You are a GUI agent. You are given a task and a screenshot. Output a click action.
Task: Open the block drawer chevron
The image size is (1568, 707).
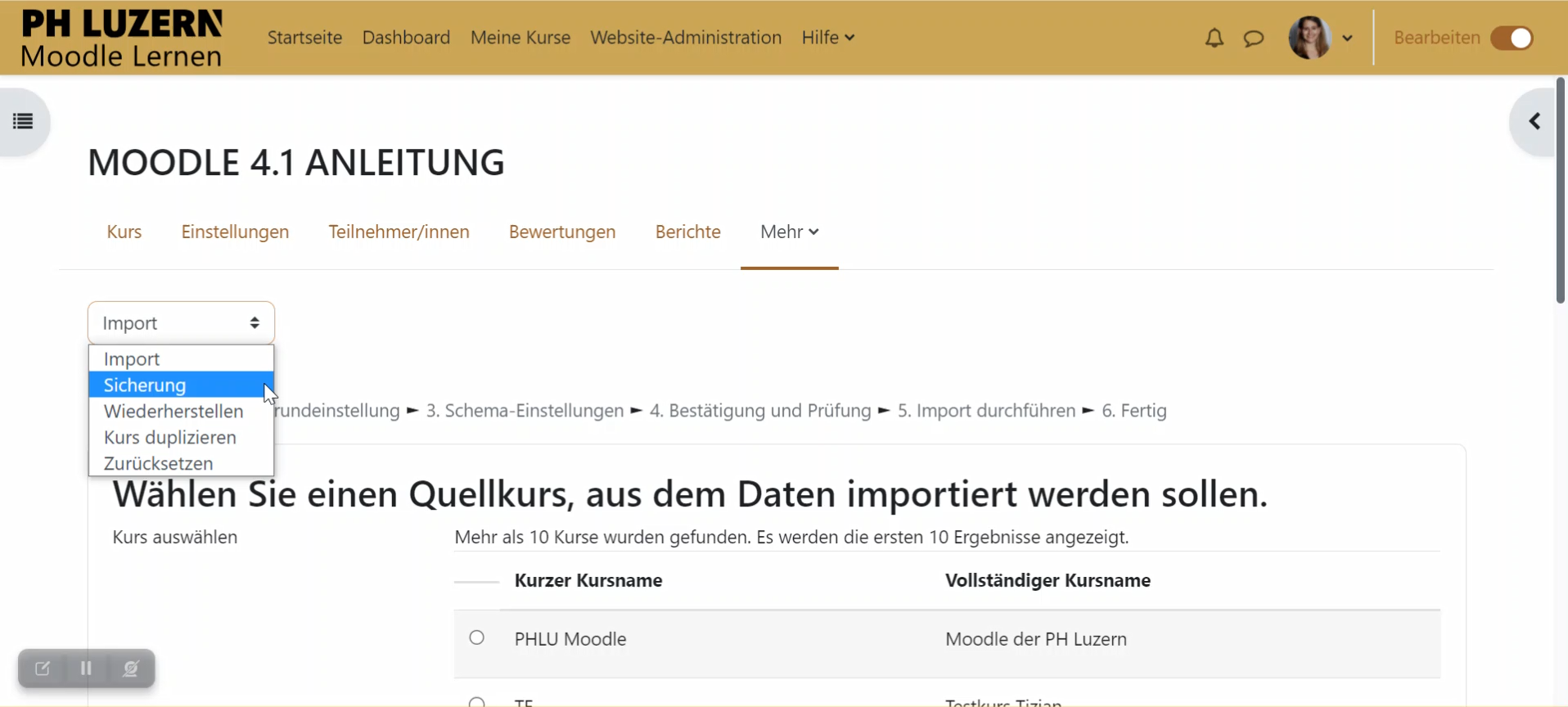click(1534, 122)
